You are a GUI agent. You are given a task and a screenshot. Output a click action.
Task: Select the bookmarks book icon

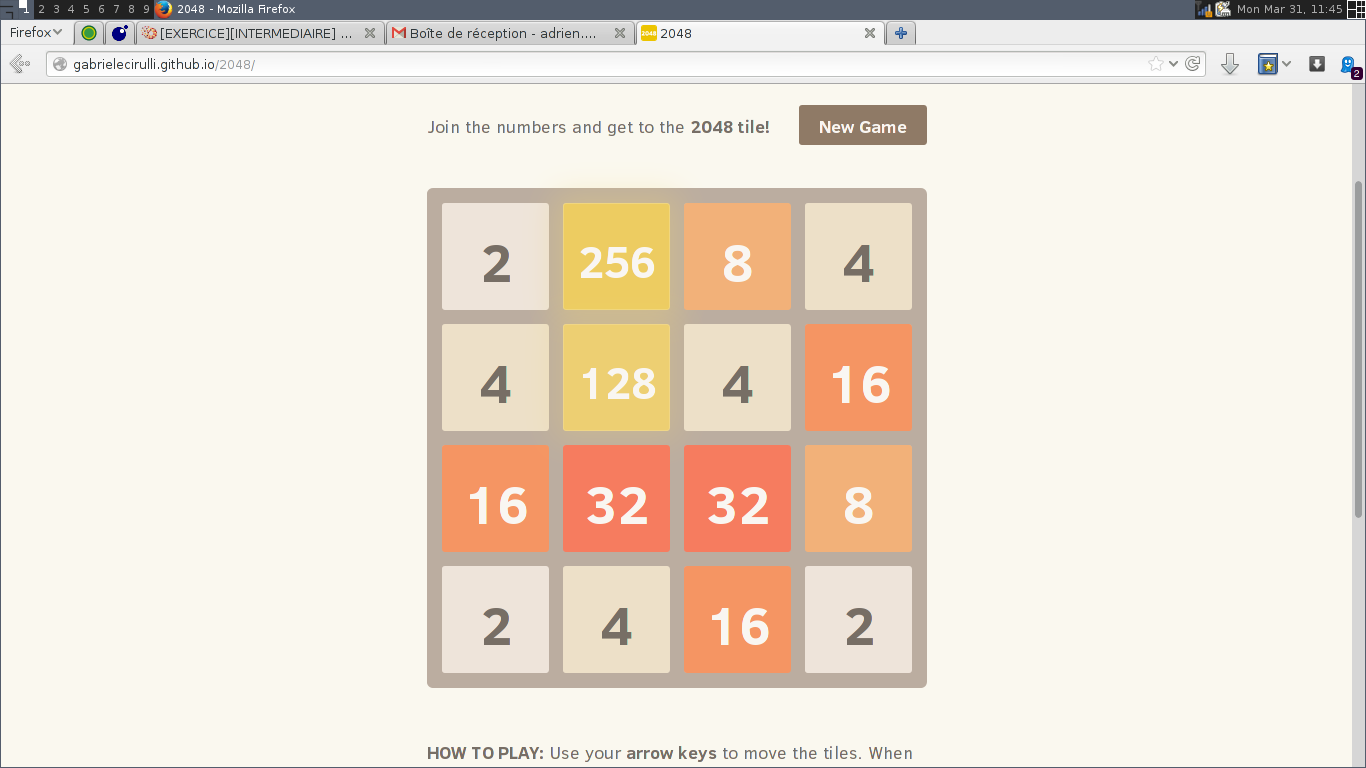tap(1268, 63)
